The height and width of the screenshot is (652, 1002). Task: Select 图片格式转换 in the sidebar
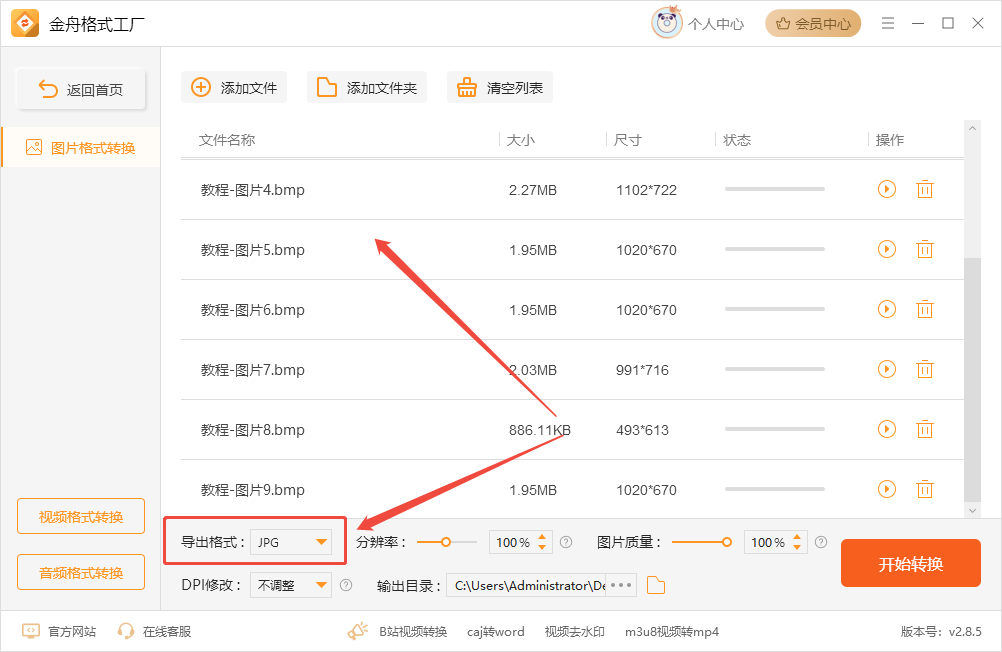[81, 148]
